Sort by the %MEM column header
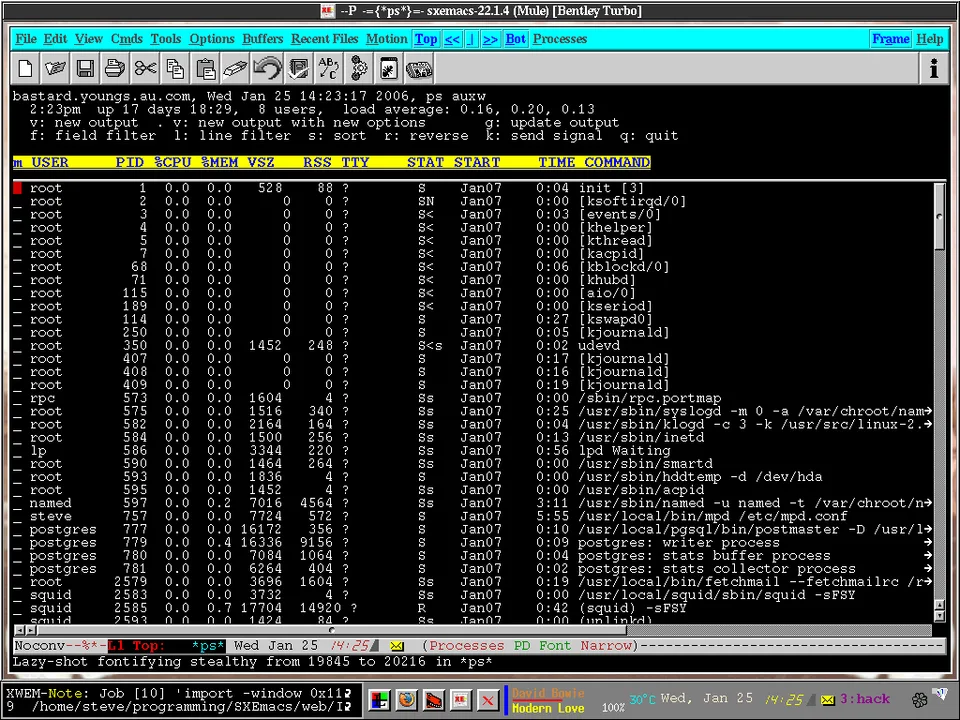The height and width of the screenshot is (720, 960). (219, 162)
